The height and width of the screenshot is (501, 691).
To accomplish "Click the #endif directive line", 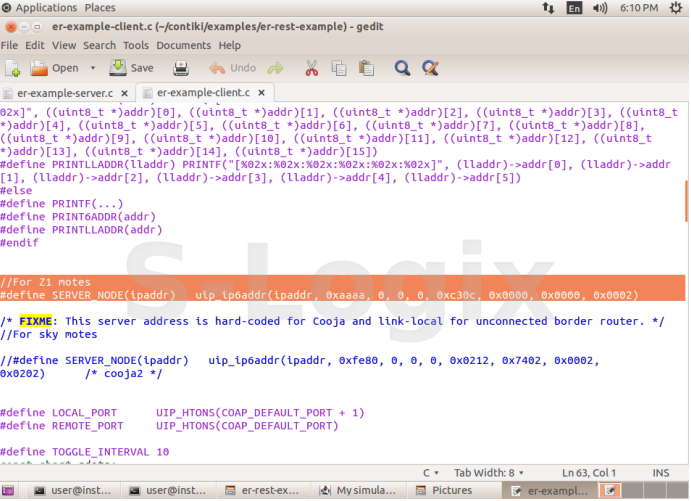I will tap(19, 243).
